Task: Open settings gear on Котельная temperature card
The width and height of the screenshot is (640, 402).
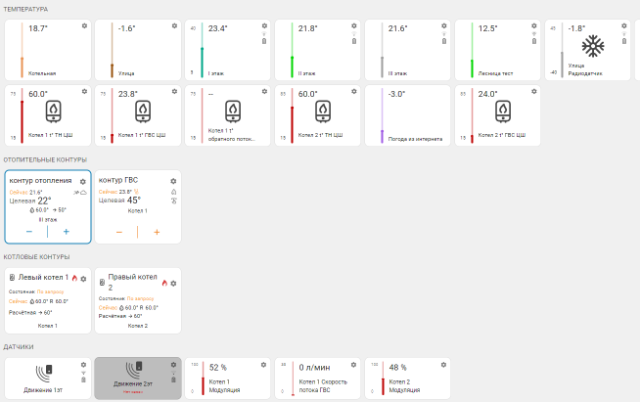Action: (84, 25)
